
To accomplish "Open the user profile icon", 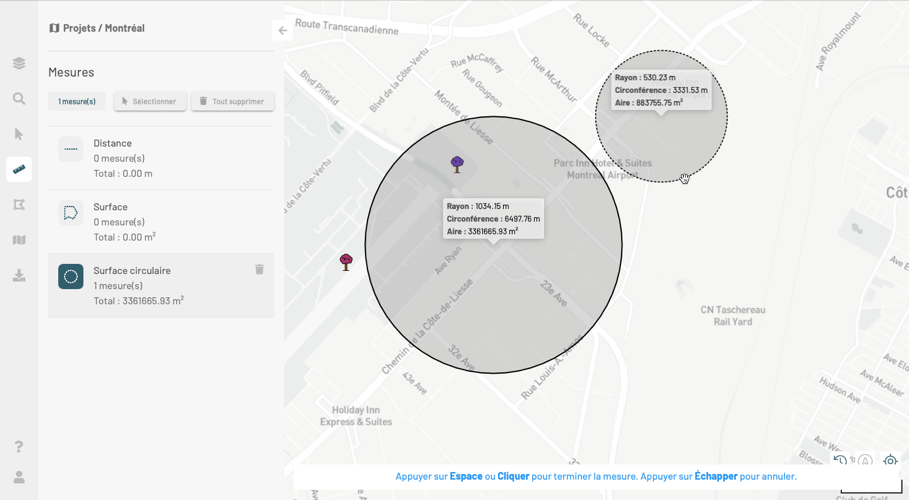I will tap(19, 477).
